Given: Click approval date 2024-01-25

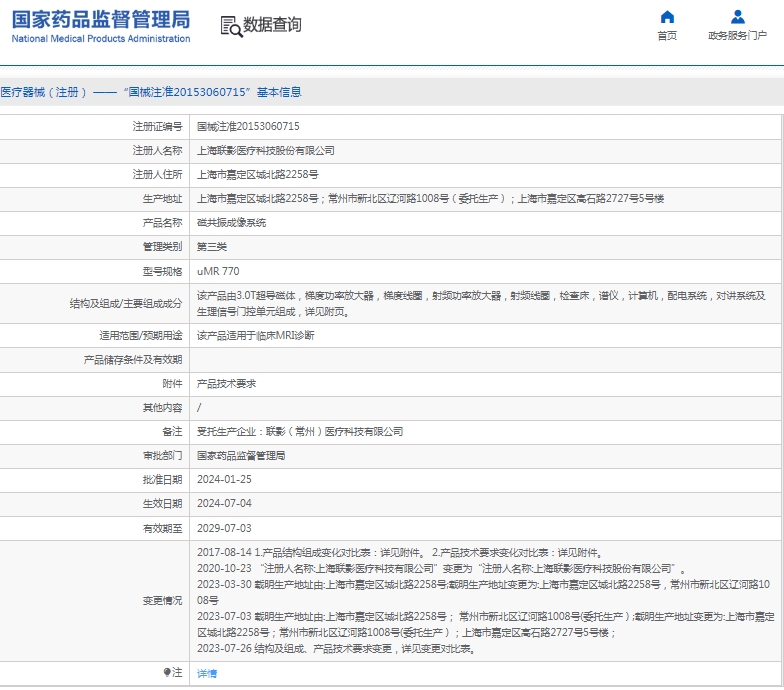Looking at the screenshot, I should [x=224, y=480].
